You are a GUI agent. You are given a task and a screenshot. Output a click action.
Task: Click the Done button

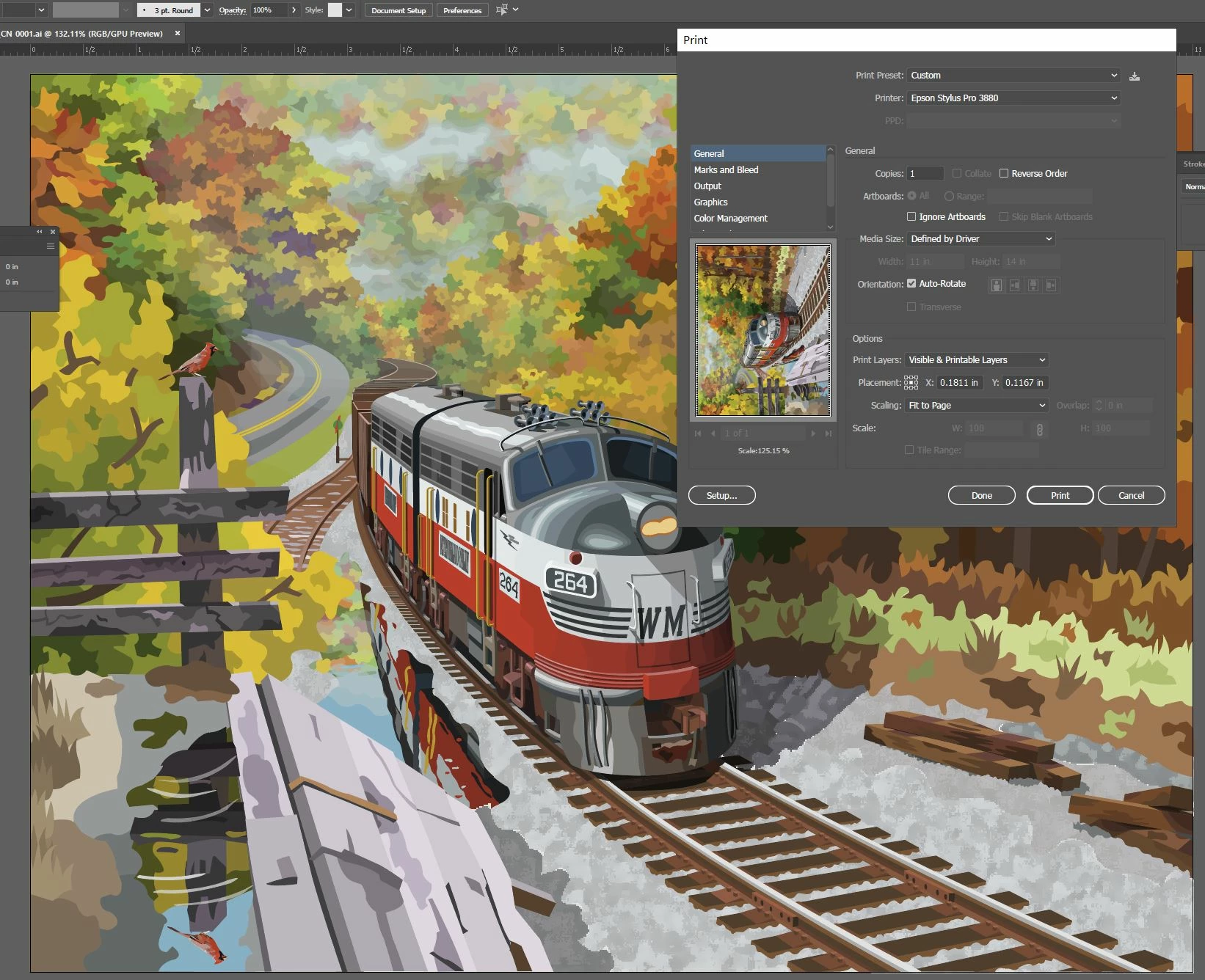click(981, 495)
